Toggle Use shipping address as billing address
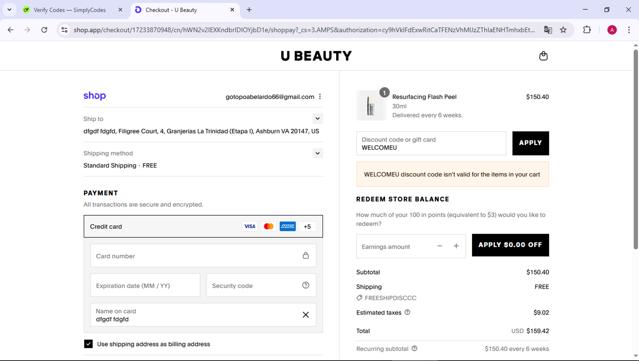The width and height of the screenshot is (639, 361). pyautogui.click(x=88, y=344)
